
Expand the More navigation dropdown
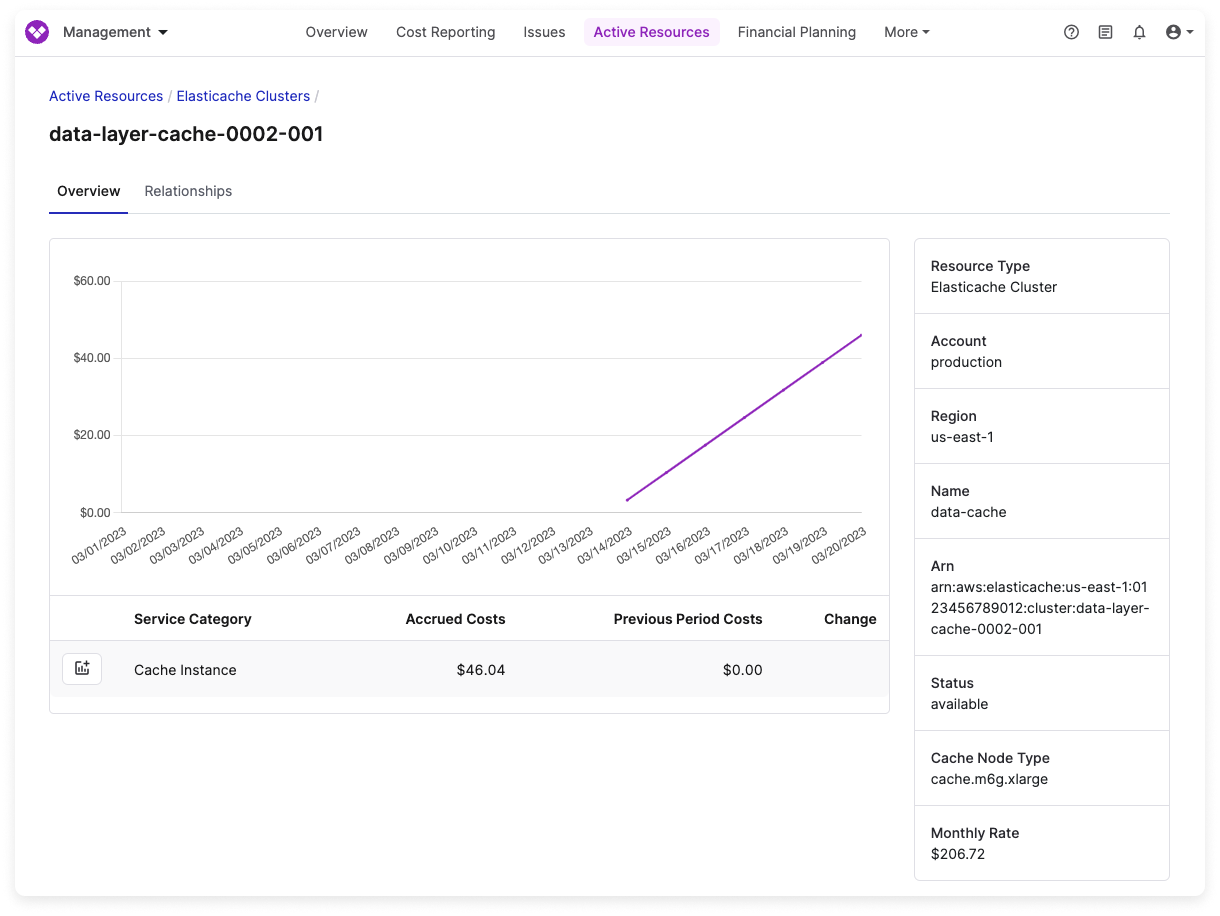click(907, 32)
